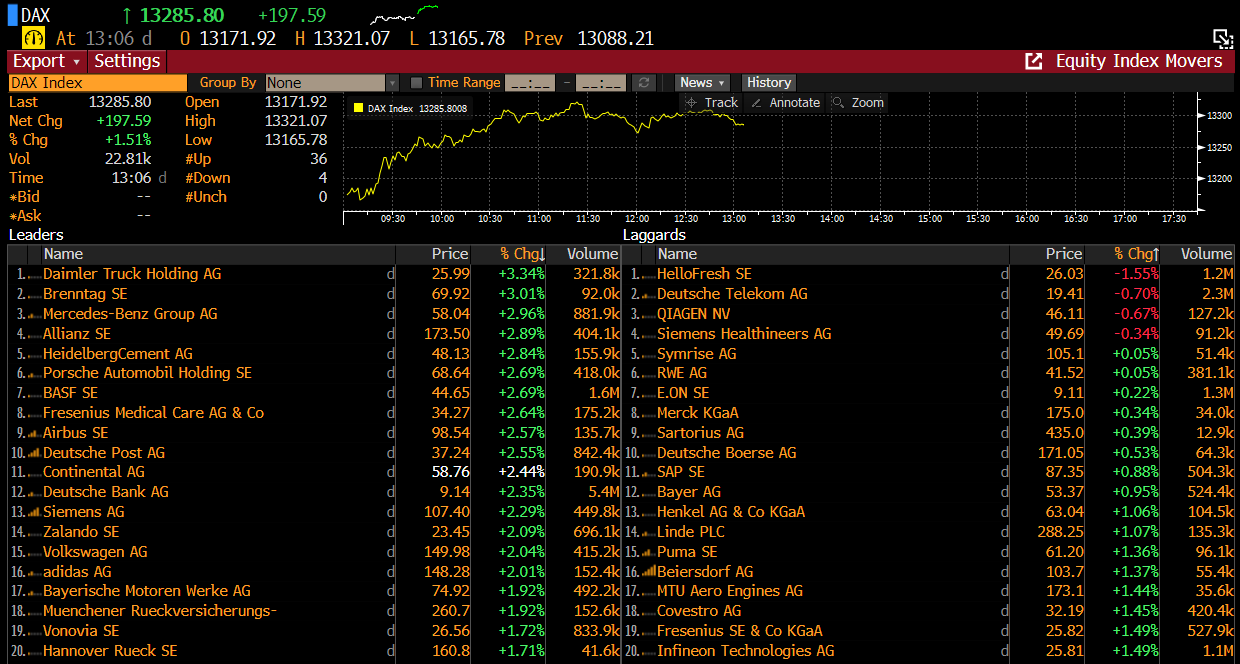Click the pop-out icon beside Equity Index Movers
The image size is (1240, 664).
(x=1033, y=61)
